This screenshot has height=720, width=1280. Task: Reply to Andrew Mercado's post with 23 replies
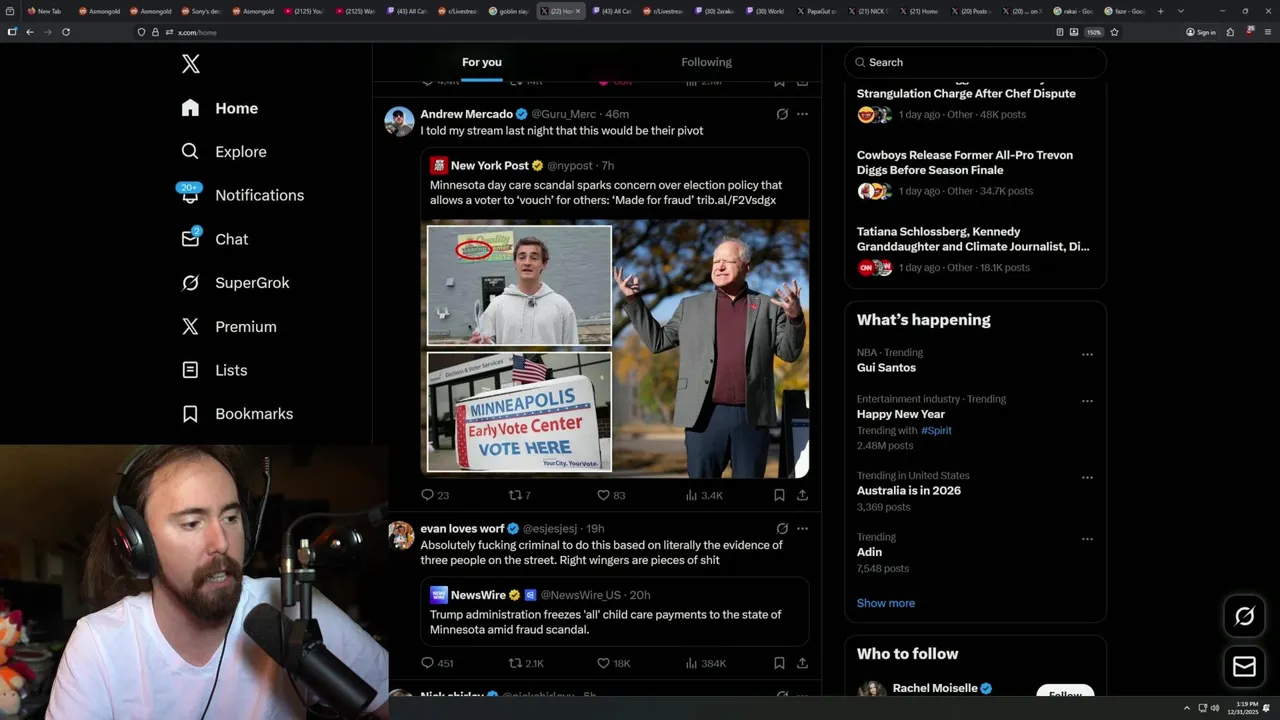[435, 495]
